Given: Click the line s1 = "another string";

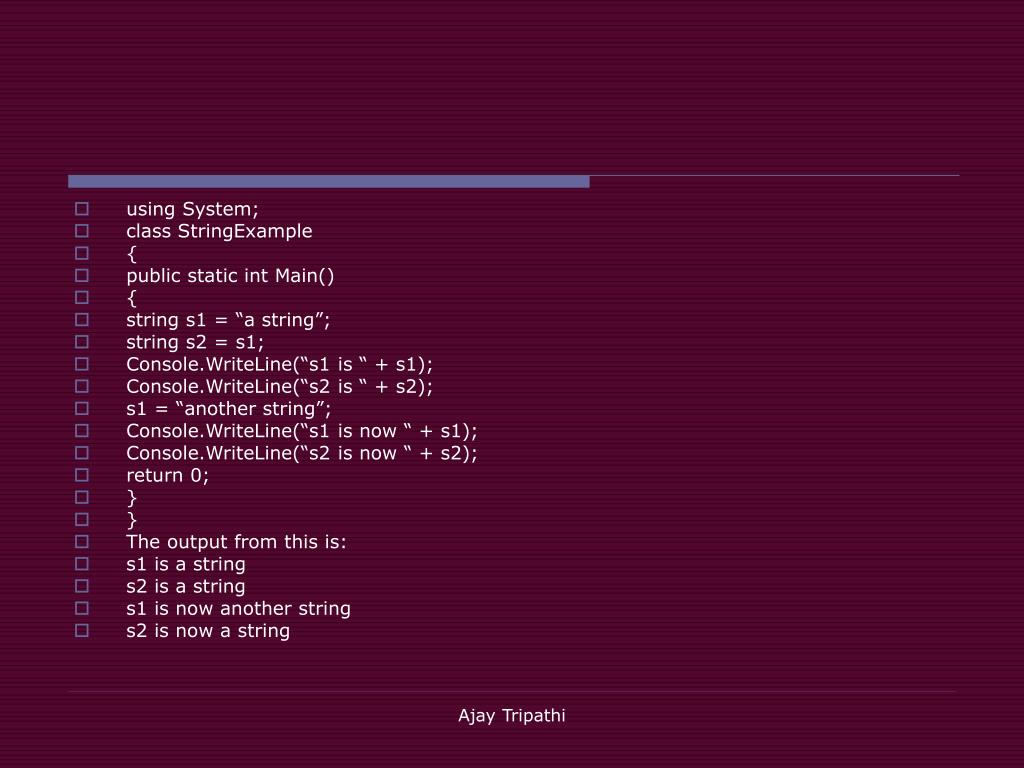Looking at the screenshot, I should (x=229, y=409).
